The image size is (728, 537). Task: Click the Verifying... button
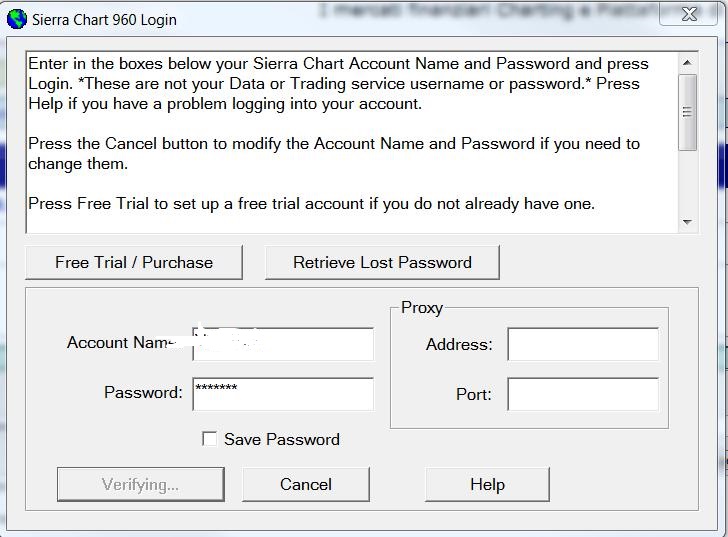coord(141,485)
